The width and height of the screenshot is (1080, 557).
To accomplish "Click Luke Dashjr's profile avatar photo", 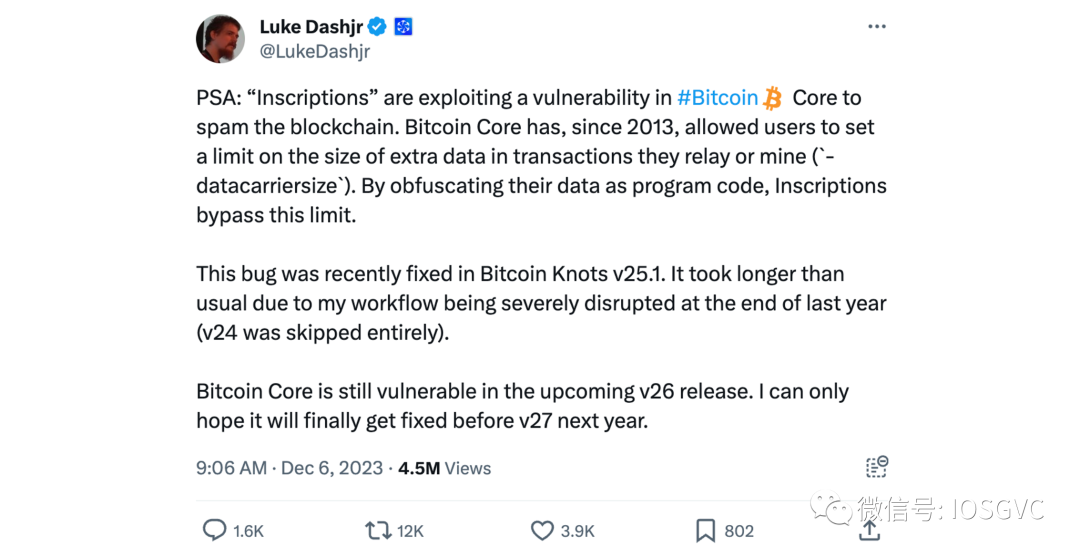I will pyautogui.click(x=221, y=40).
